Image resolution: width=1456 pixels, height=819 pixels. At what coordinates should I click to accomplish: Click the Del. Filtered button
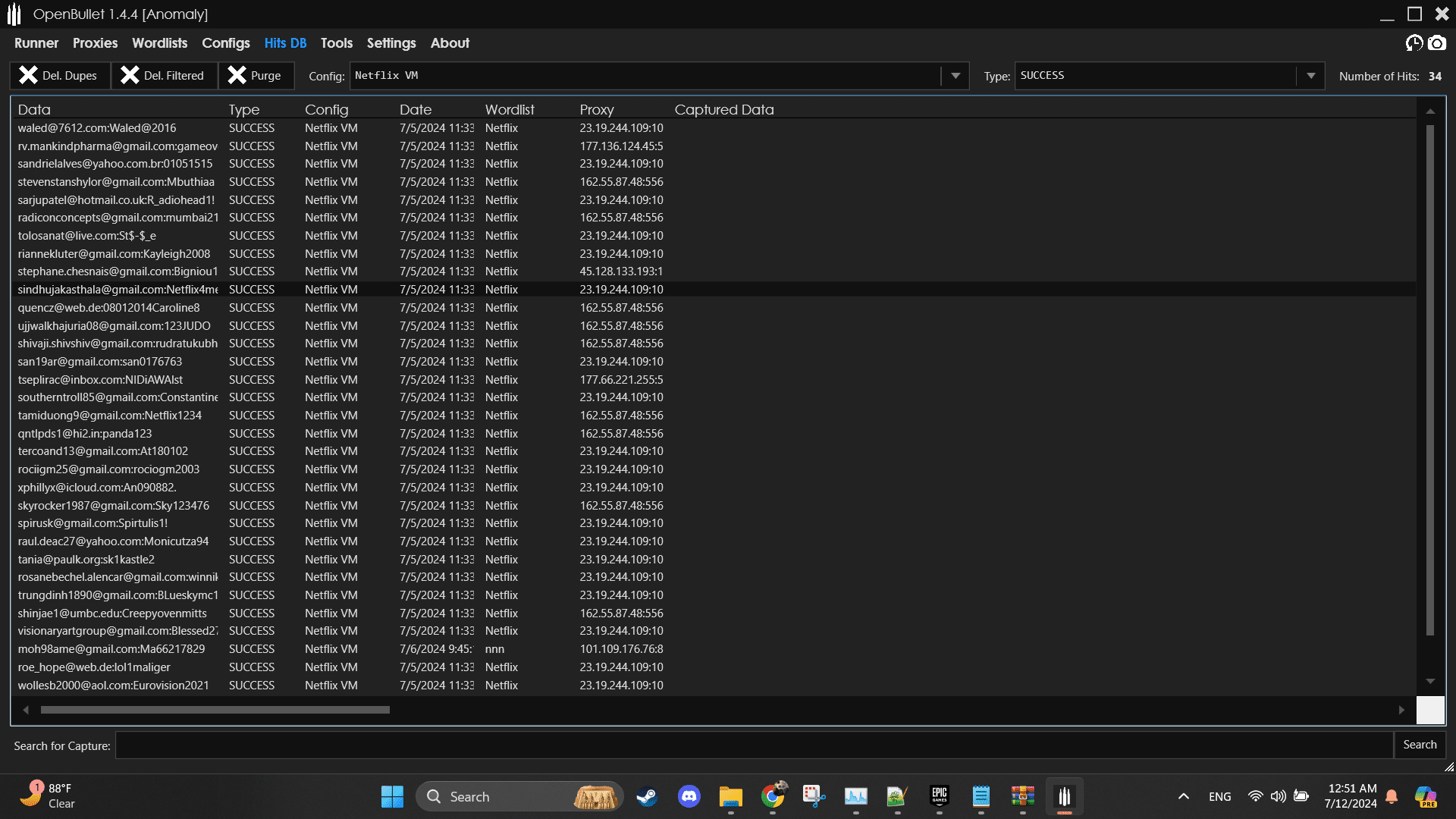point(164,76)
